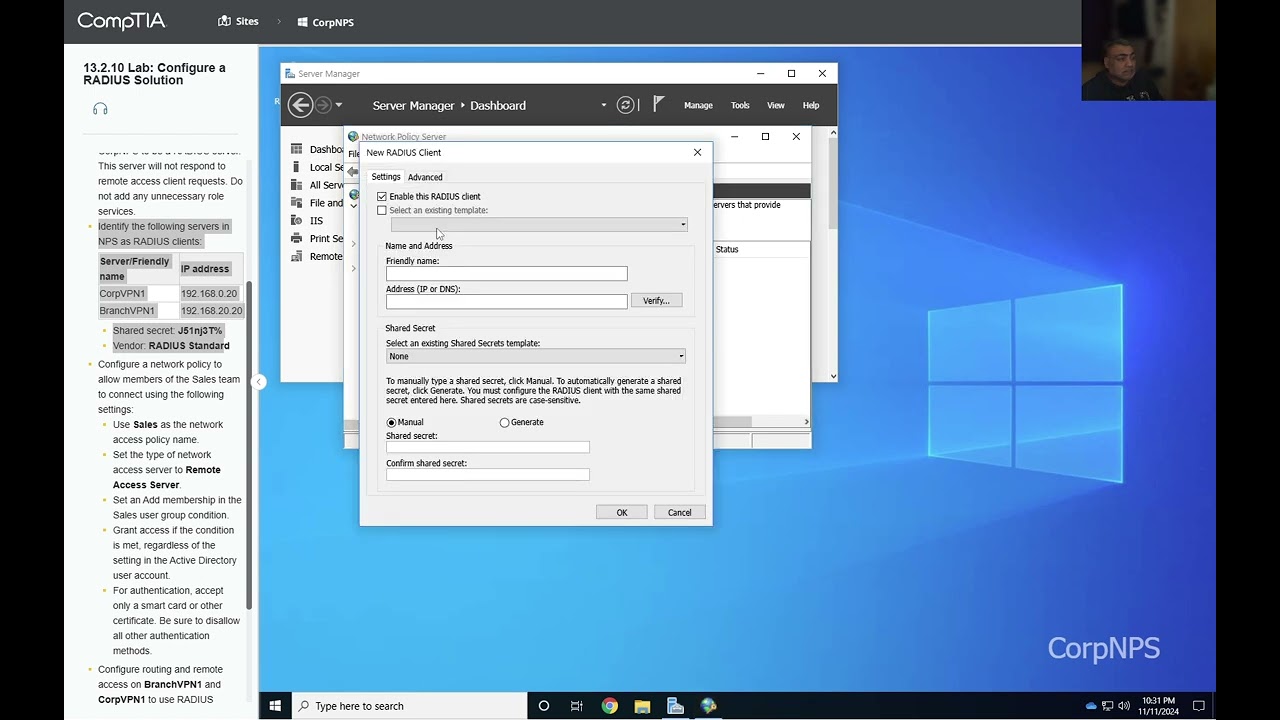This screenshot has width=1280, height=720.
Task: Open Cortana circle on taskbar
Action: (544, 706)
